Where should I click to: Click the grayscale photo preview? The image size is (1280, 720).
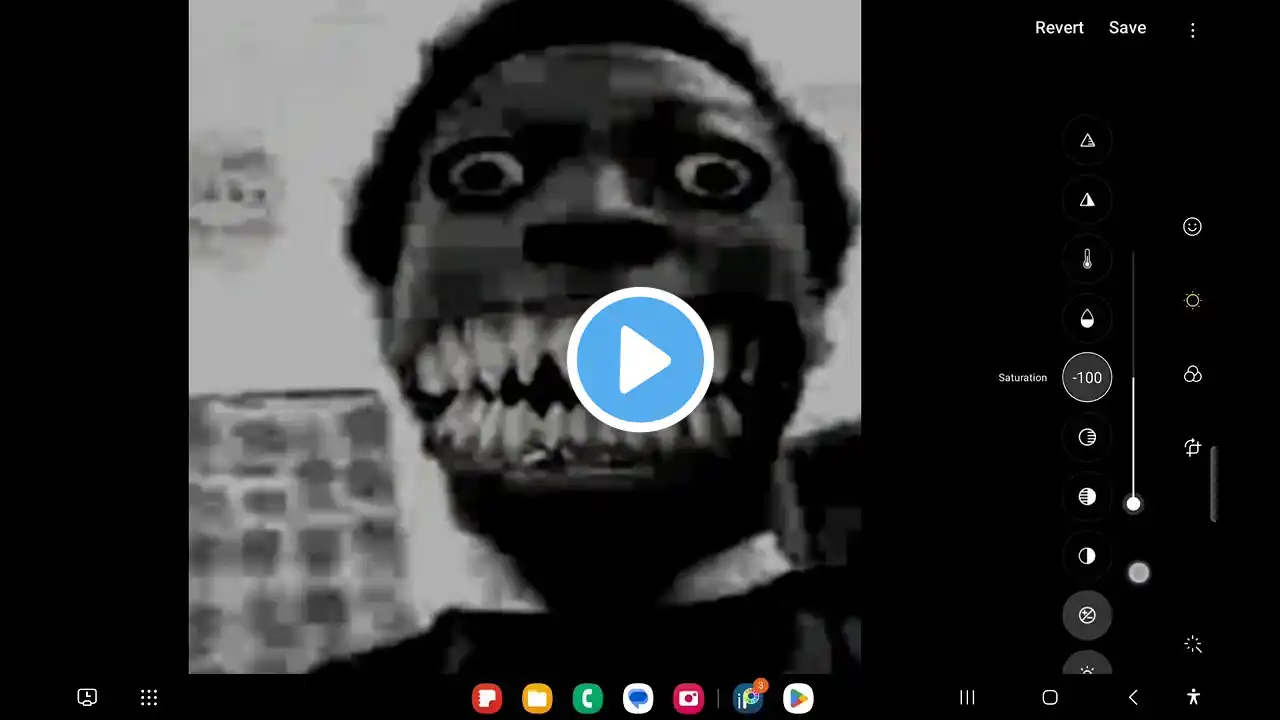pos(525,337)
